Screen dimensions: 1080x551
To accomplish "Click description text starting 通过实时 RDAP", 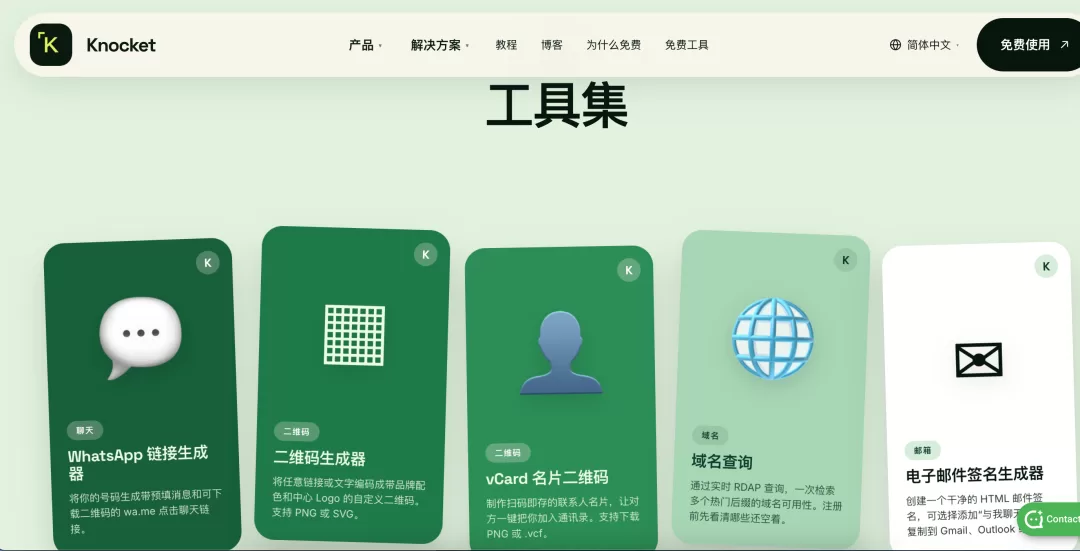I will click(x=766, y=503).
